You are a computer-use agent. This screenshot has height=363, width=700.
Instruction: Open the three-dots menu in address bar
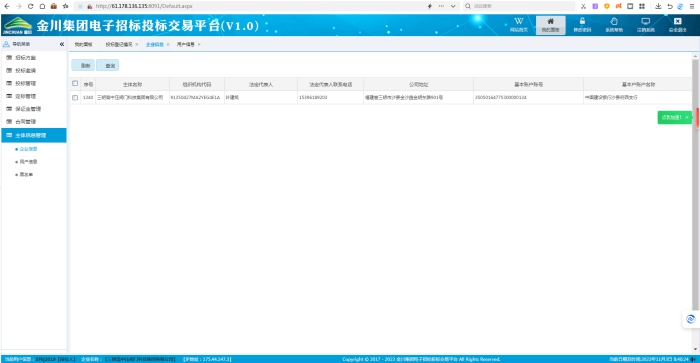[441, 6]
